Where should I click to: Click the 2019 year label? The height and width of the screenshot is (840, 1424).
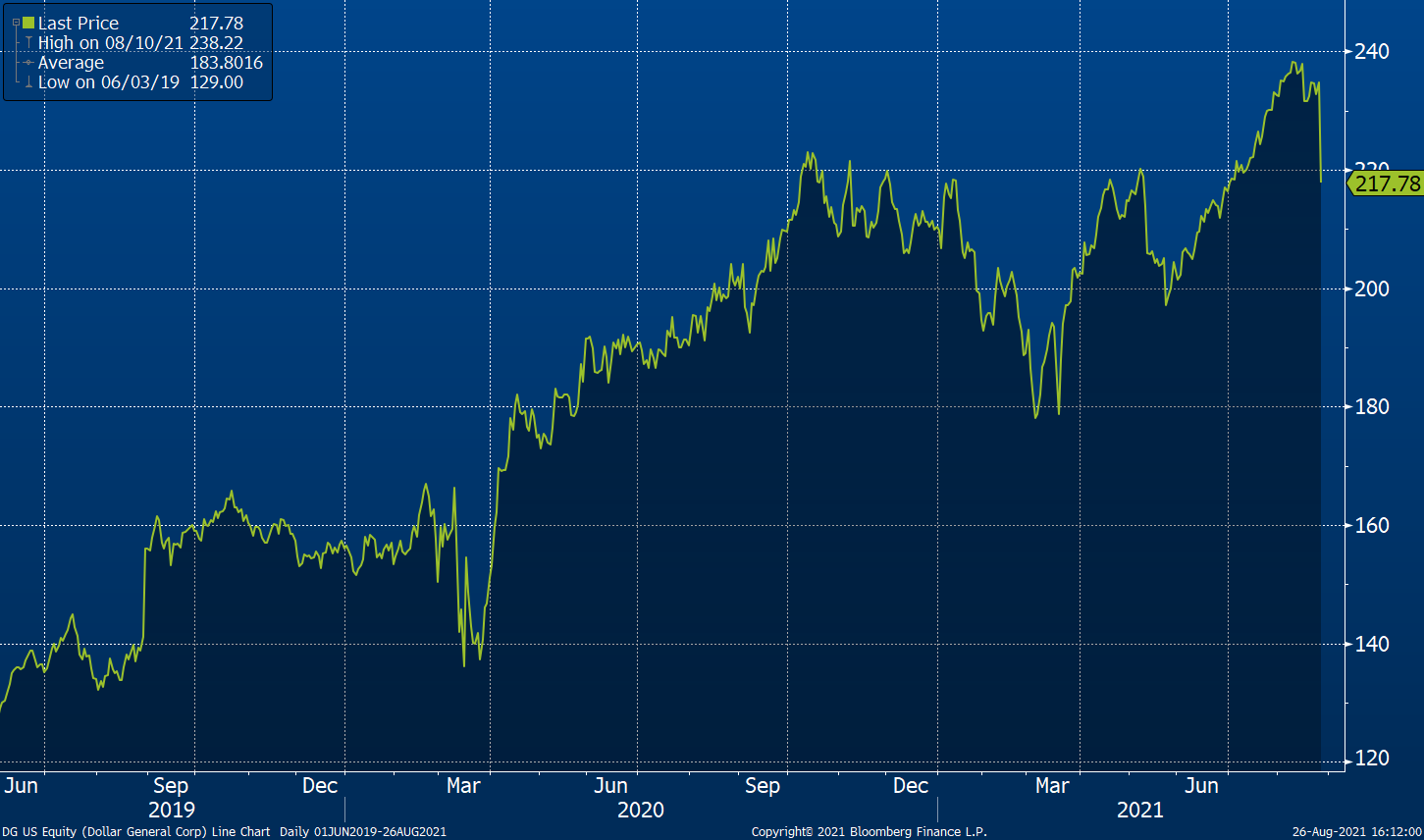pyautogui.click(x=172, y=810)
